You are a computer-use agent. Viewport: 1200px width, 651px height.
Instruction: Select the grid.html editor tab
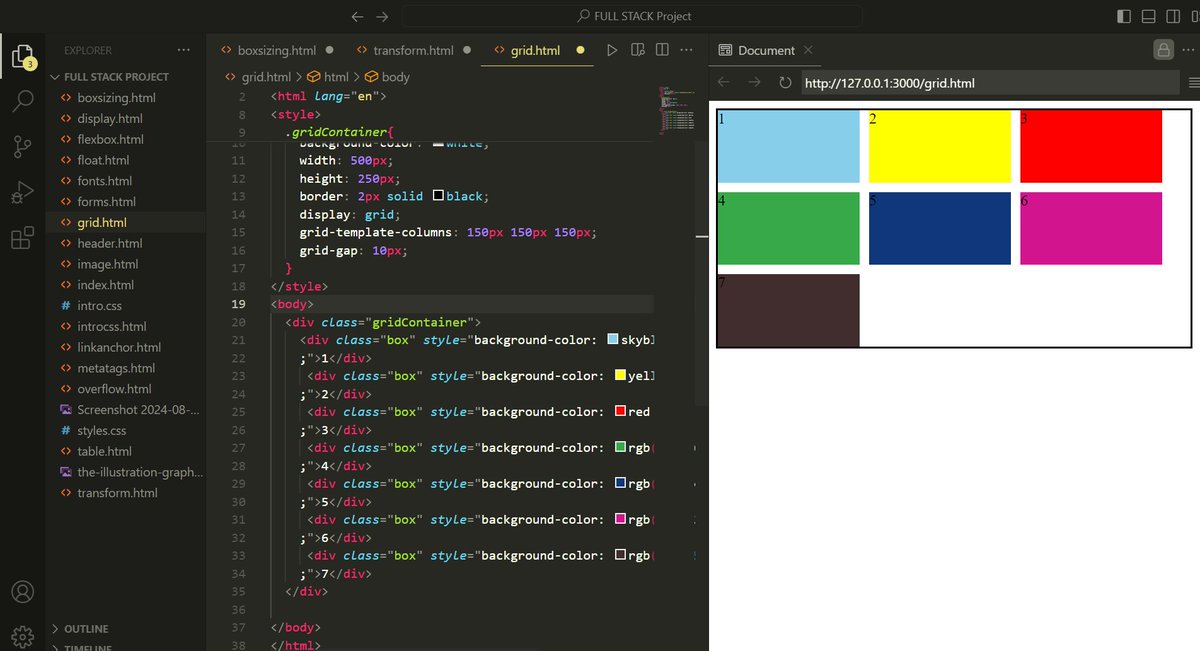[x=538, y=50]
